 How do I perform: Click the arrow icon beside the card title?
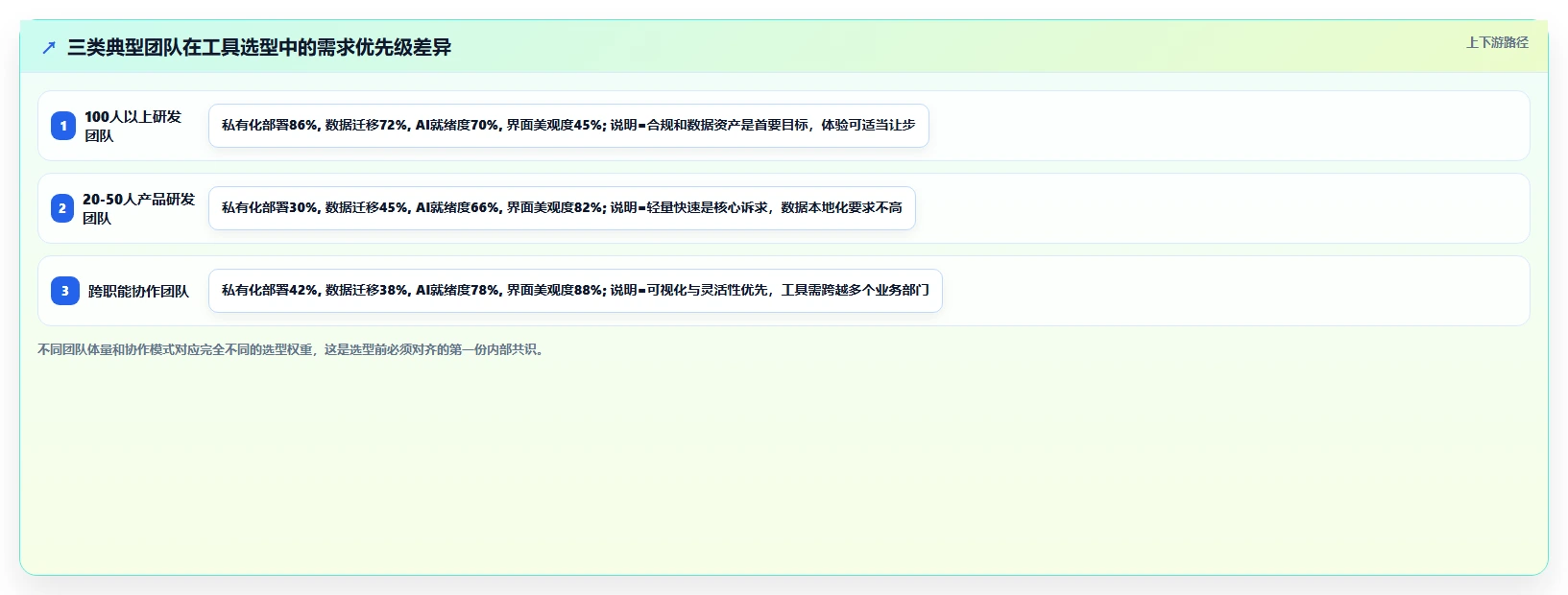click(x=49, y=47)
